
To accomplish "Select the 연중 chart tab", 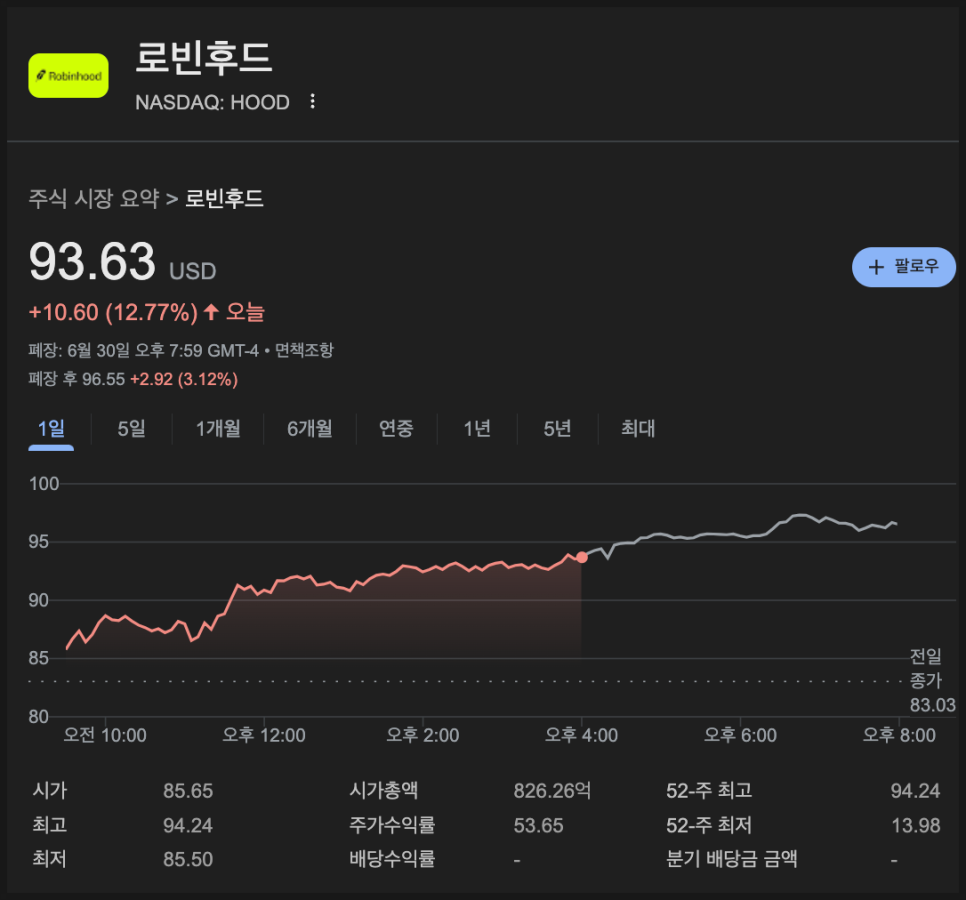I will pos(396,429).
